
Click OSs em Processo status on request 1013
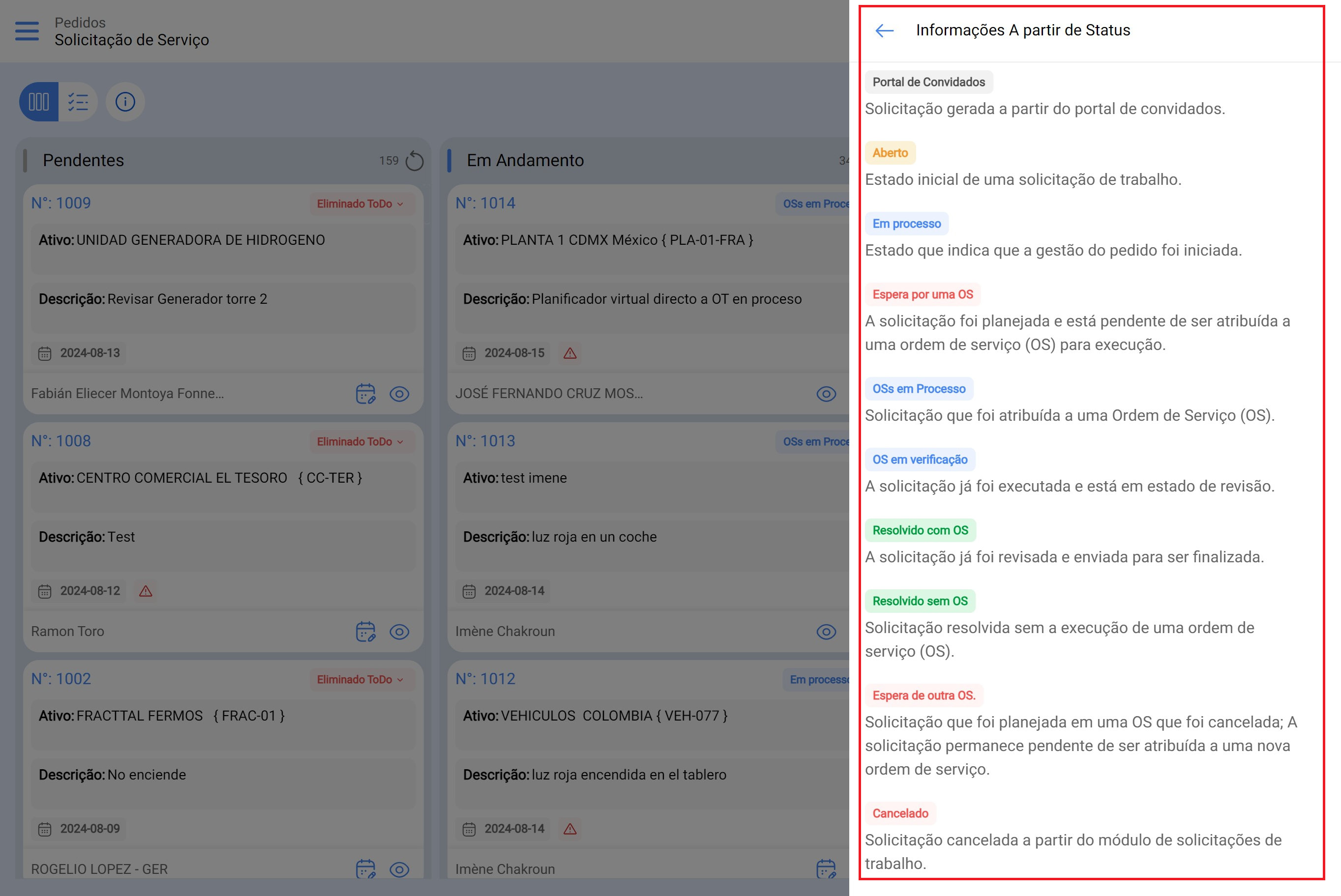(x=813, y=442)
